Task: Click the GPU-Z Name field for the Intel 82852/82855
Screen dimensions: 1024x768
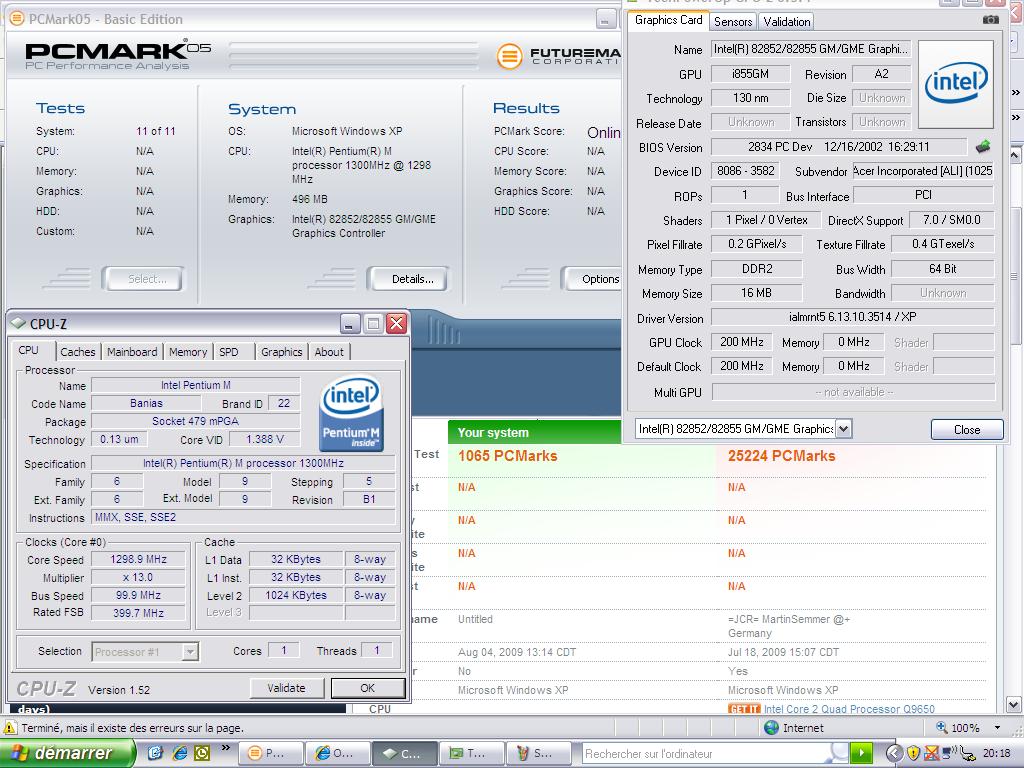Action: [811, 49]
